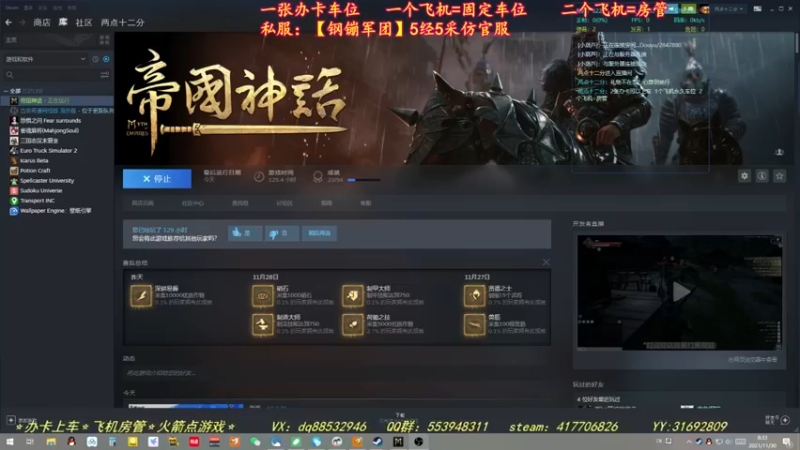Viewport: 800px width, 450px height.
Task: Click thumbs-down 否 button
Action: click(282, 233)
